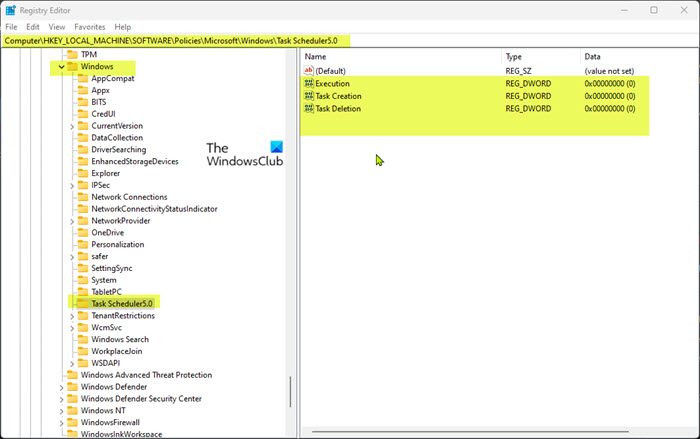Open the View menu
Viewport: 700px width, 439px height.
click(x=57, y=27)
